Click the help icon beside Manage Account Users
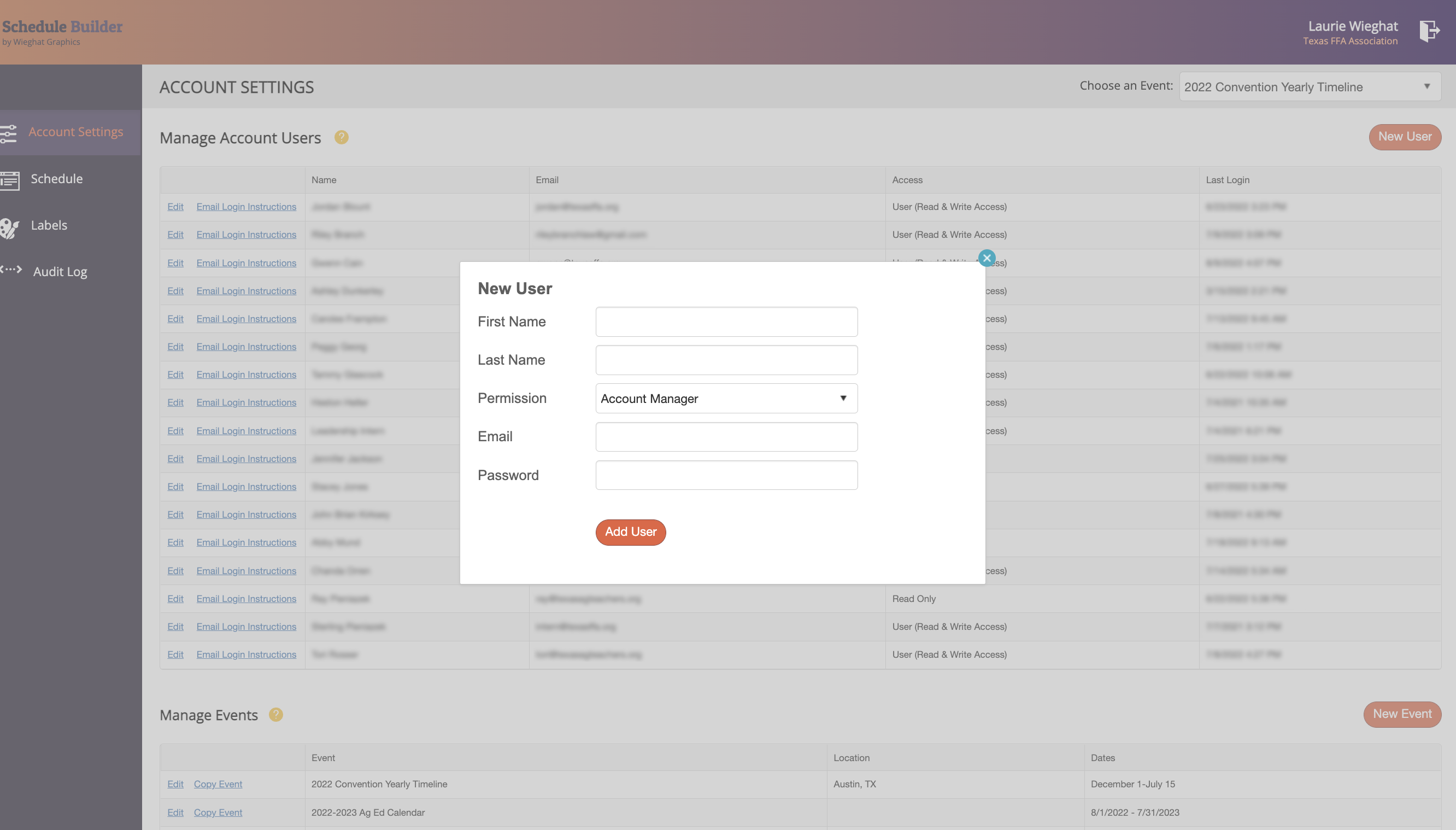Image resolution: width=1456 pixels, height=830 pixels. pyautogui.click(x=341, y=137)
